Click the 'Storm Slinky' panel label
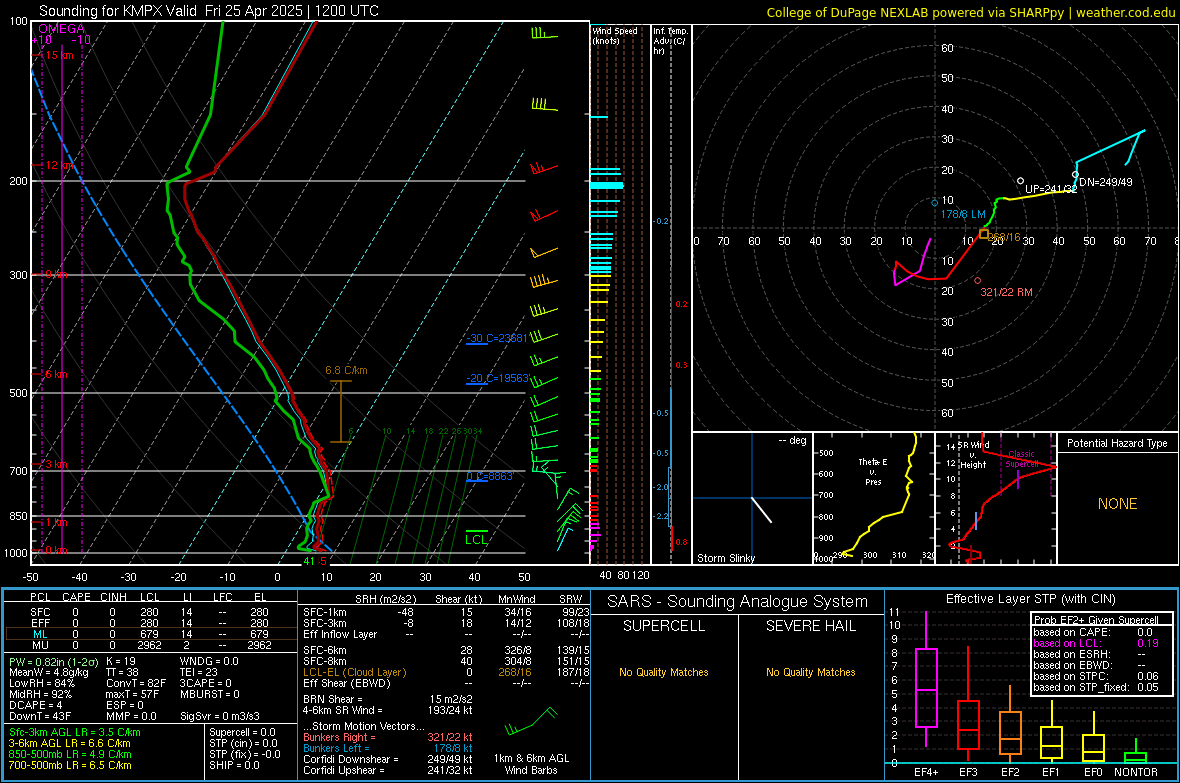Viewport: 1180px width, 783px height. coord(725,558)
